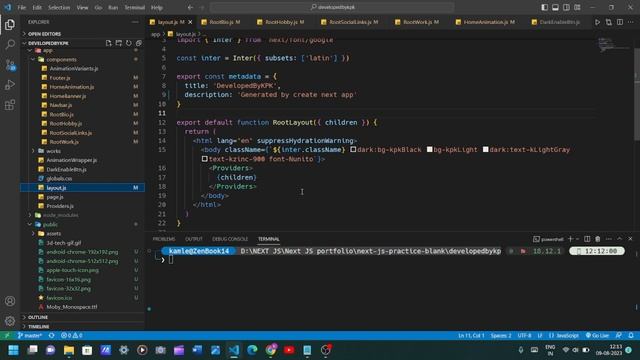640x360 pixels.
Task: Open the Selection menu
Action: pyautogui.click(x=59, y=7)
